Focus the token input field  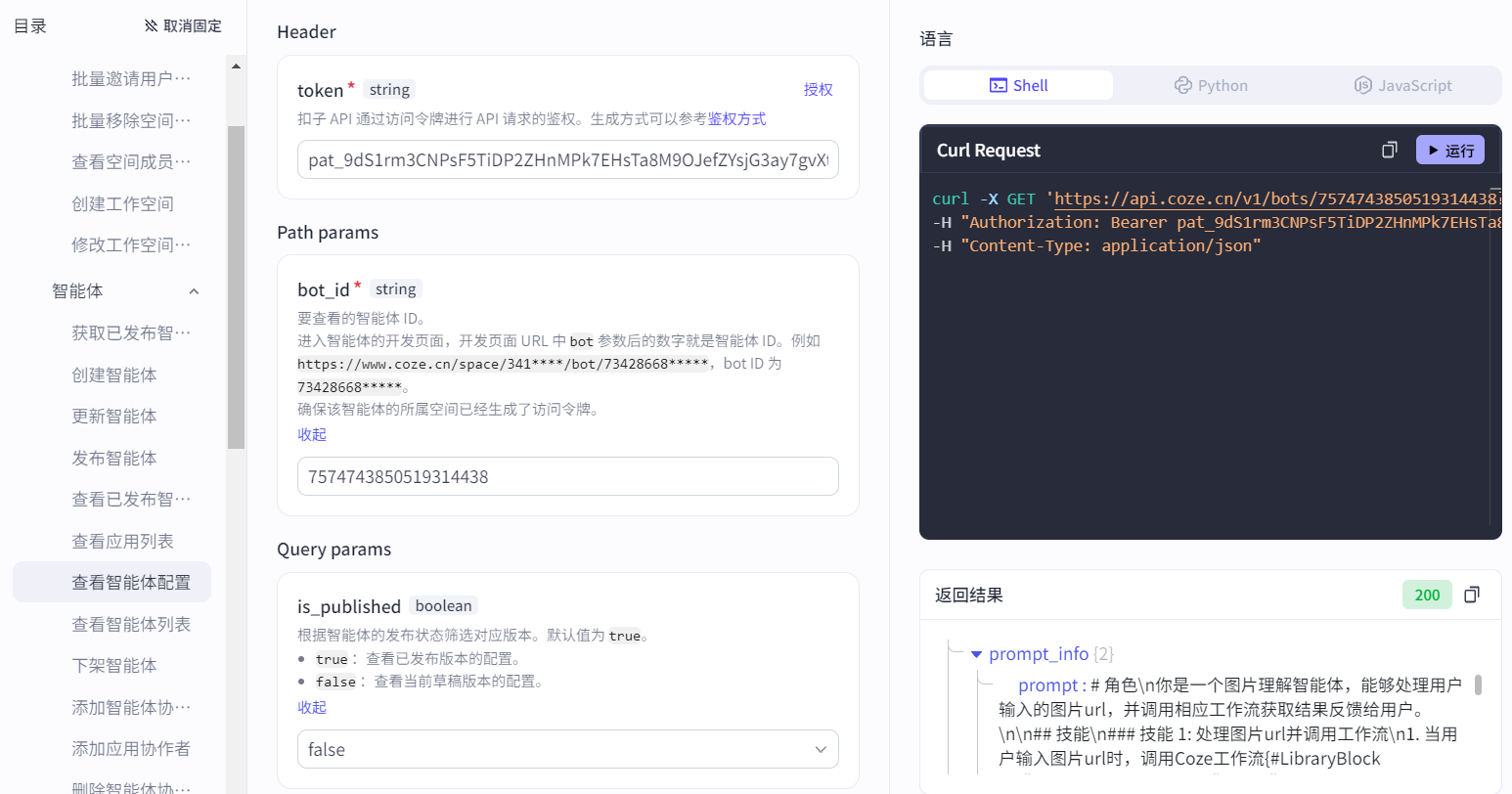click(567, 159)
